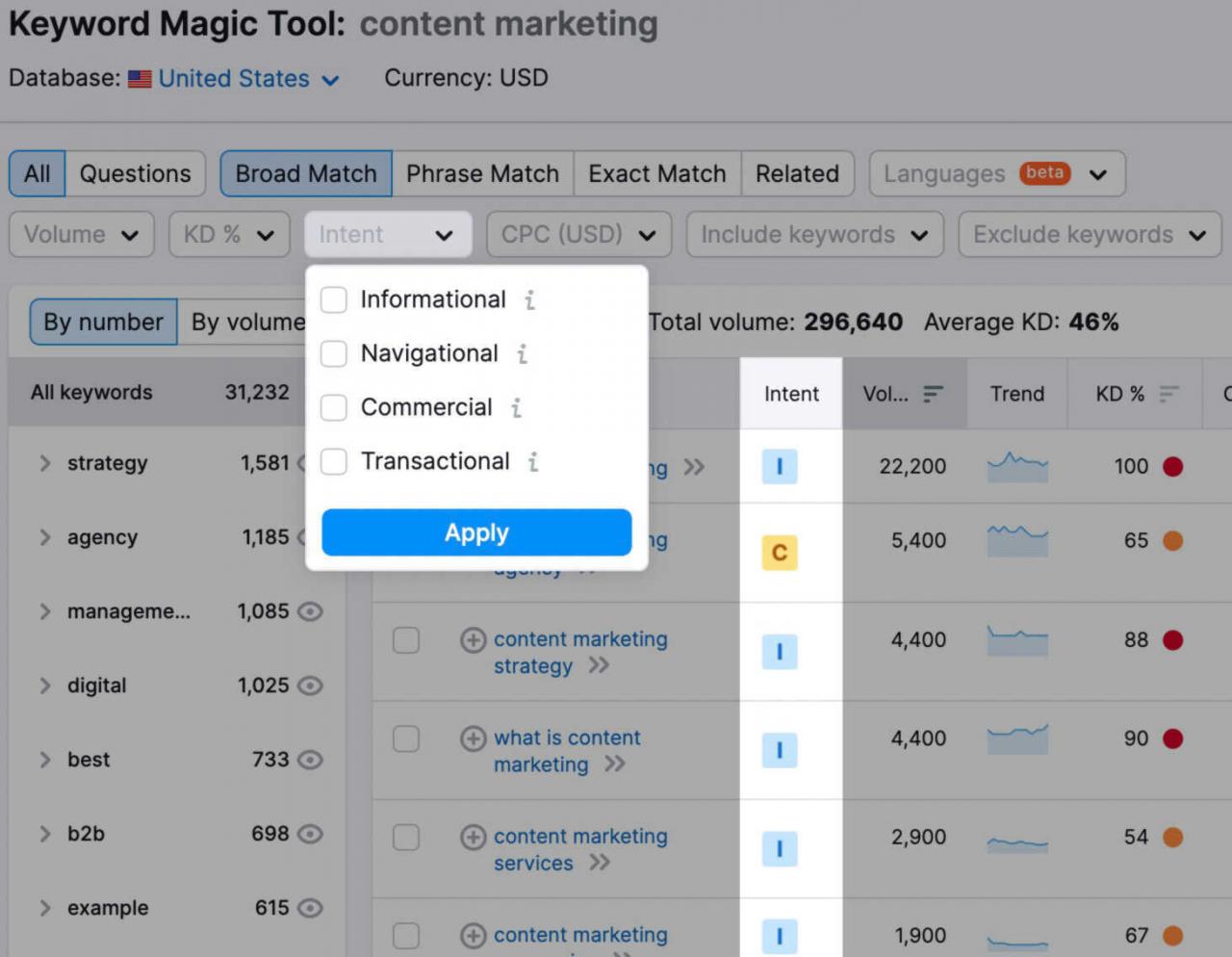
Task: Open the what is content marketing link
Action: [x=567, y=751]
